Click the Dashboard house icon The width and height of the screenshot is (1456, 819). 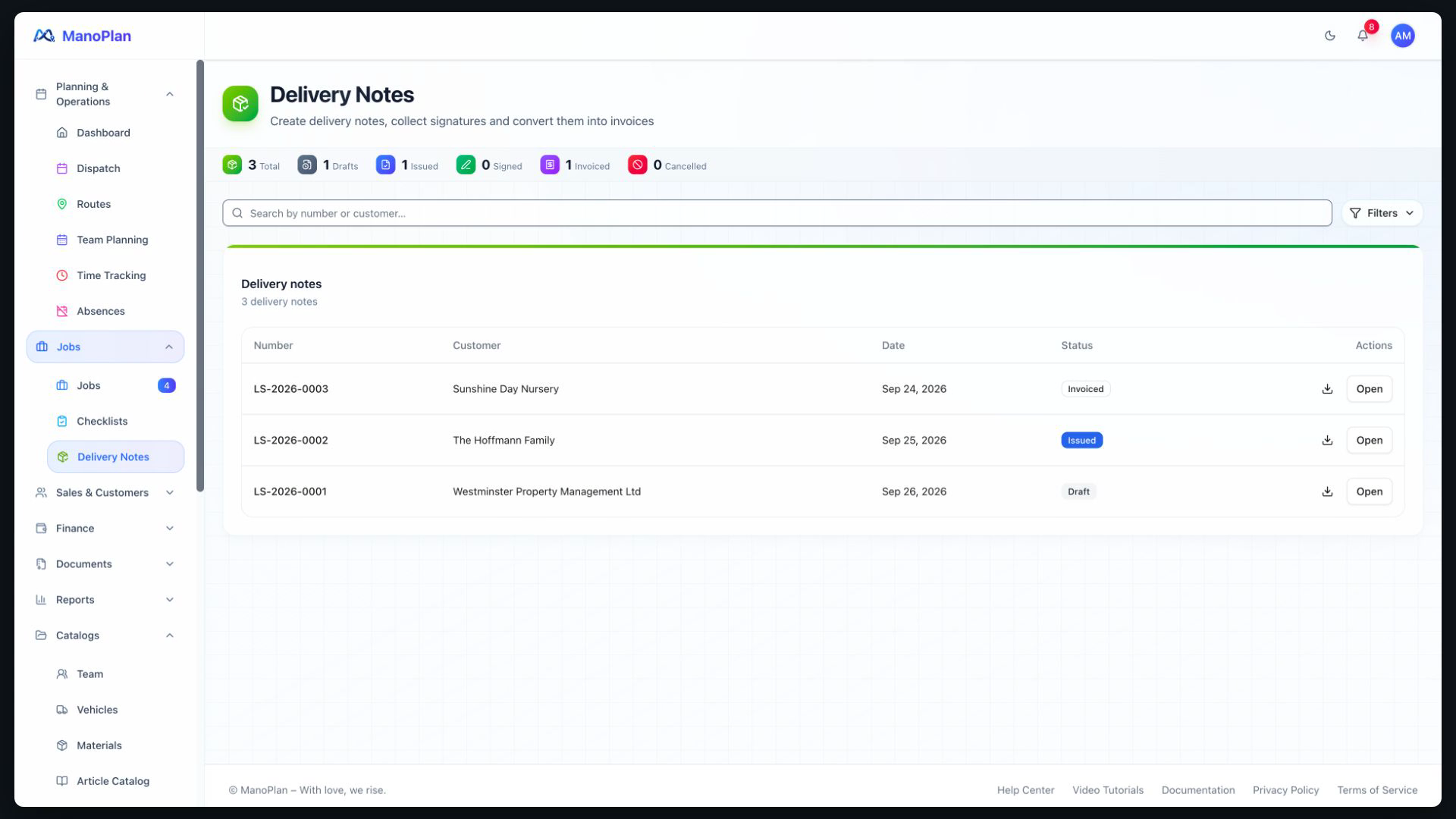tap(62, 133)
